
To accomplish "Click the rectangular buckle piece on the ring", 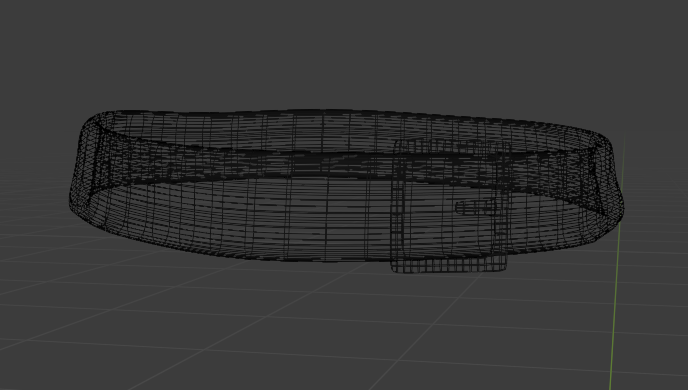I will (x=450, y=206).
